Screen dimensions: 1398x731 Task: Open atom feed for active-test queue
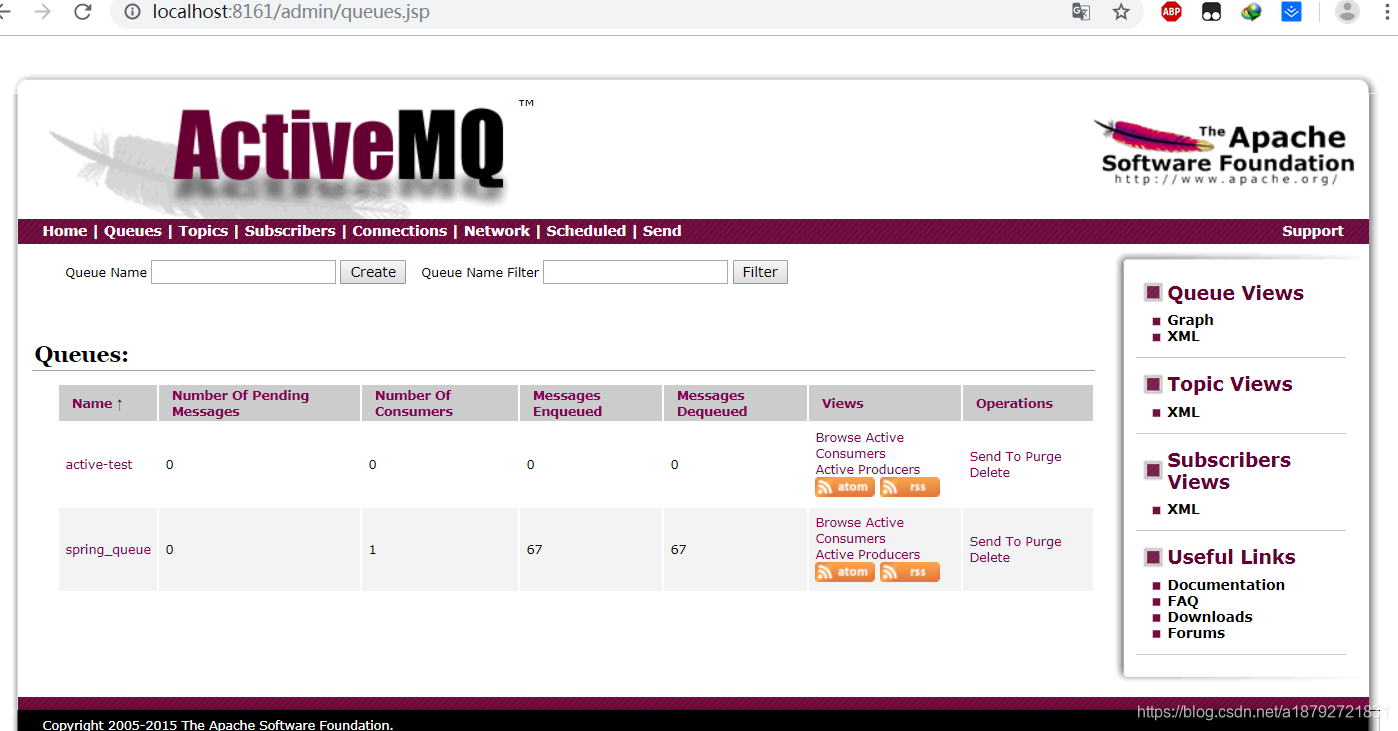pyautogui.click(x=845, y=487)
